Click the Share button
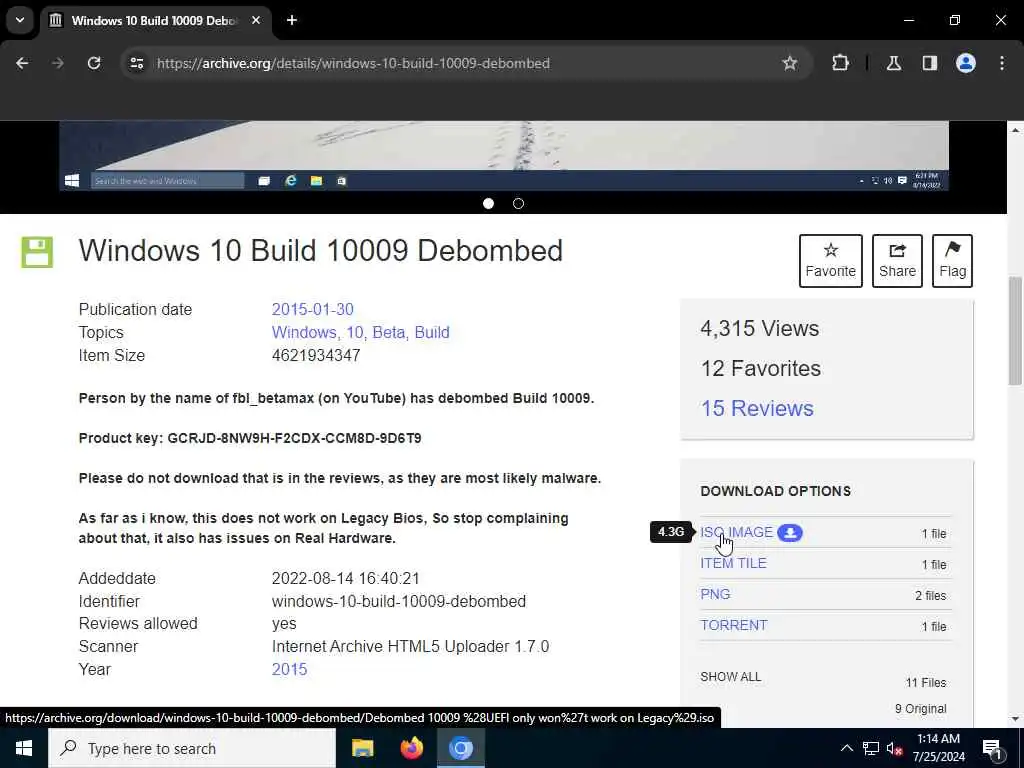 coord(897,261)
